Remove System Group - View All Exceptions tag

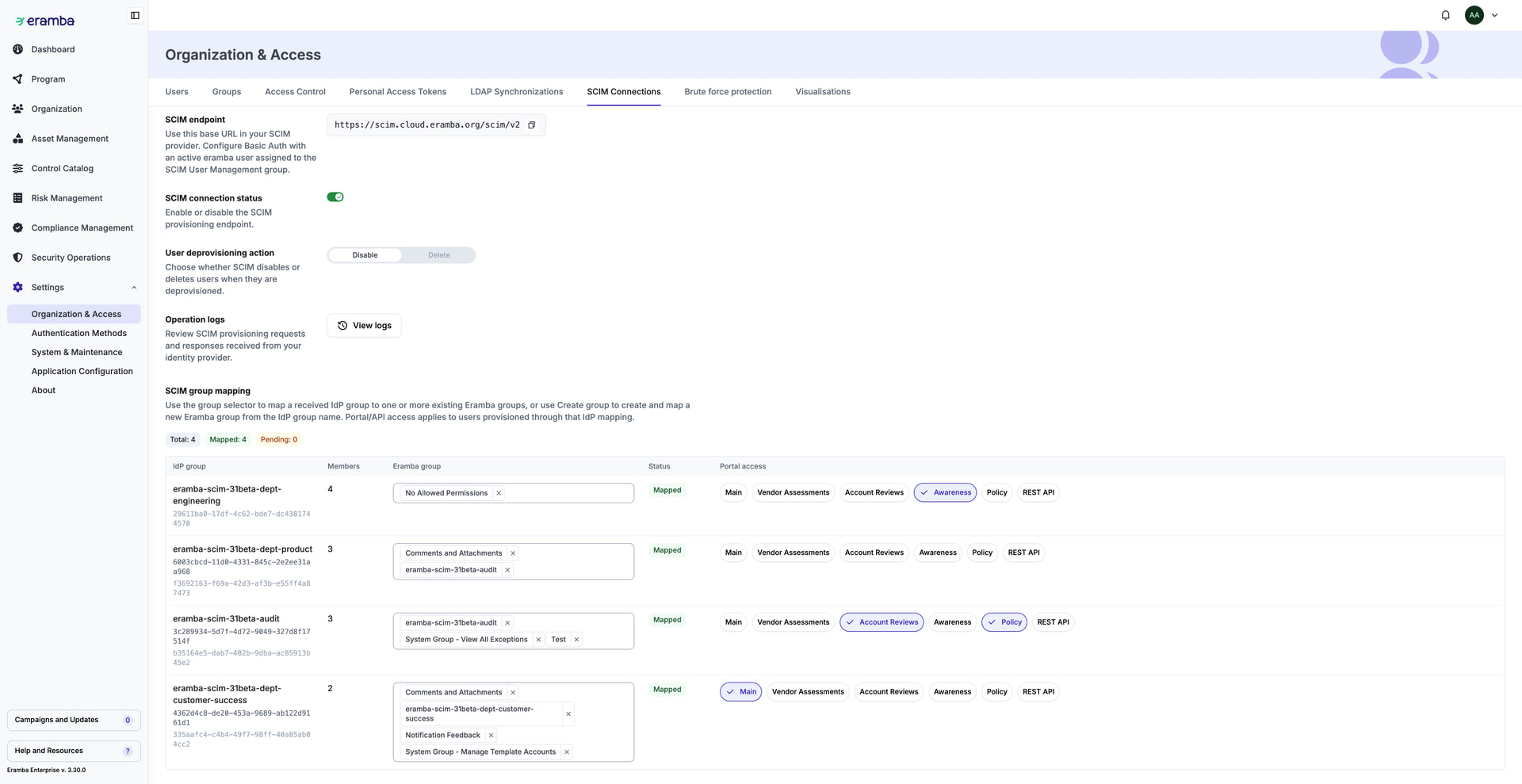[x=538, y=640]
